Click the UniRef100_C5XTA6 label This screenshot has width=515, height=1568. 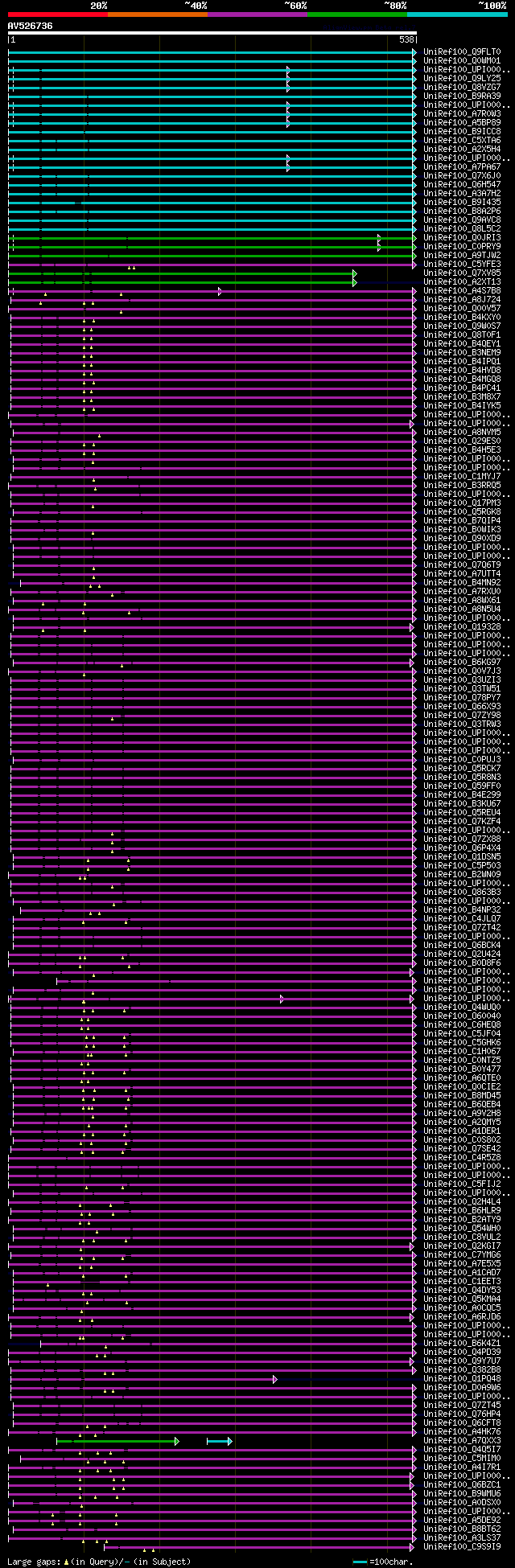click(462, 140)
